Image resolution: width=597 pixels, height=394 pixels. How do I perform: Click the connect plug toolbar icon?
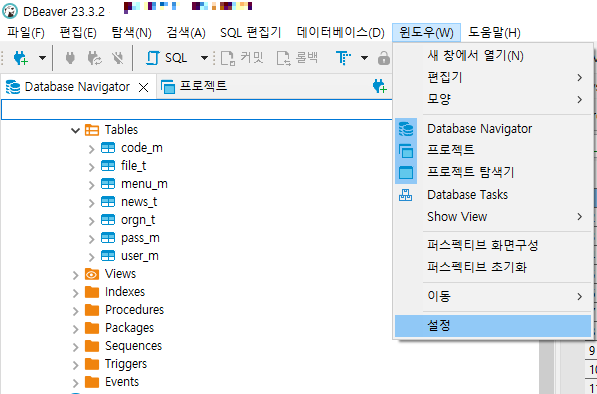click(x=70, y=58)
